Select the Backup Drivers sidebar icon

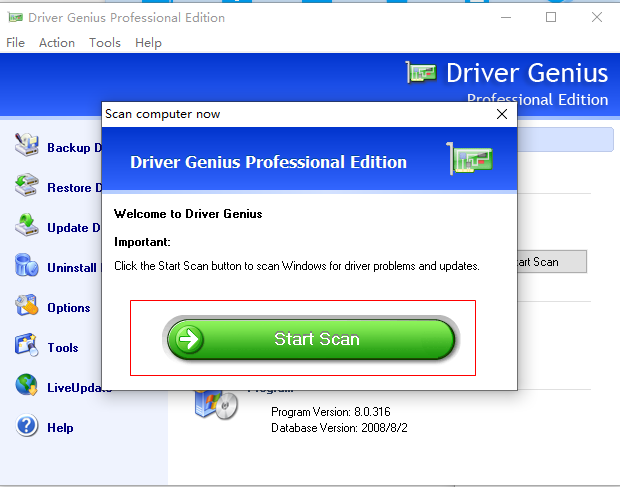[x=26, y=145]
